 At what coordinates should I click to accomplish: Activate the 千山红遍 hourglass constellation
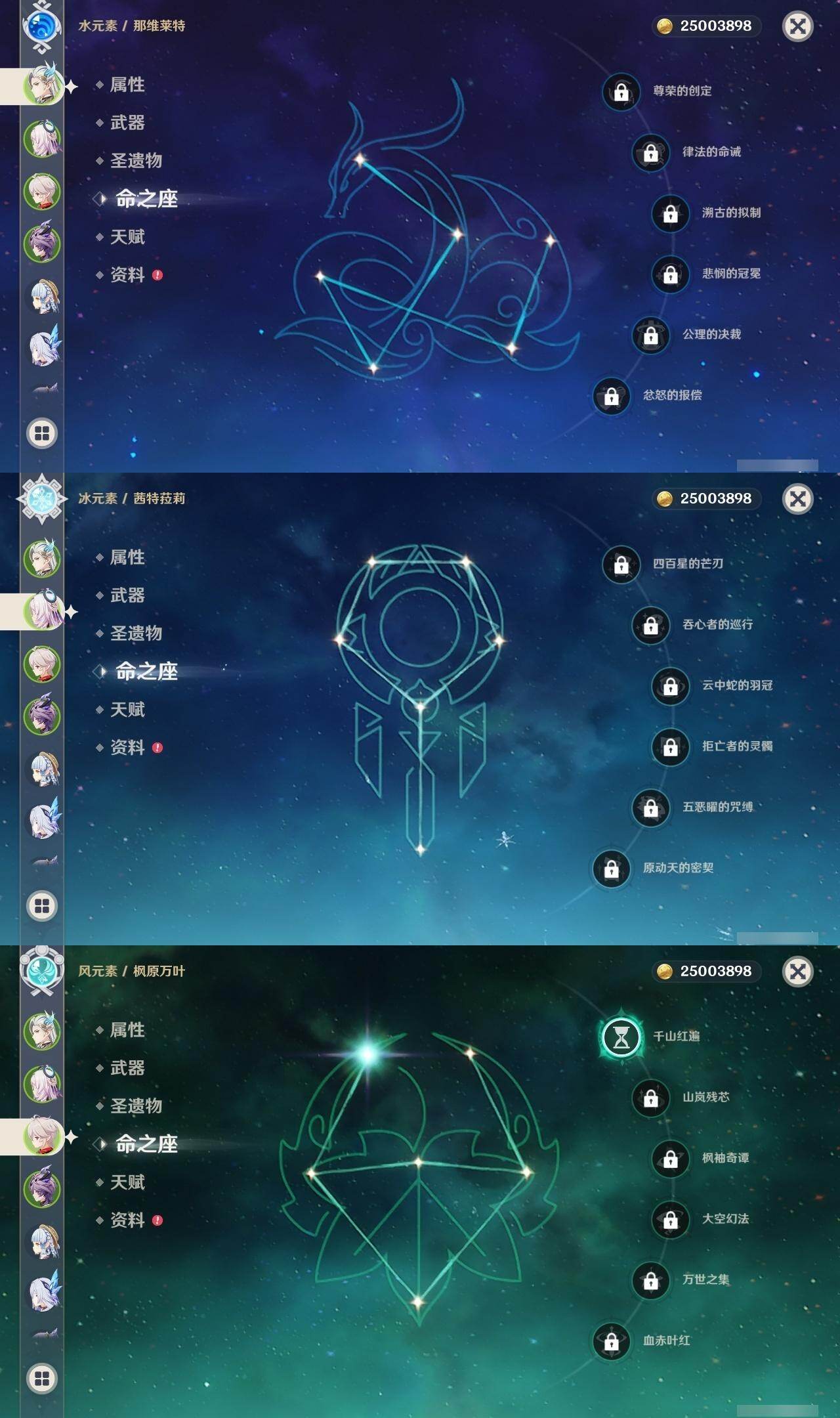(621, 1037)
